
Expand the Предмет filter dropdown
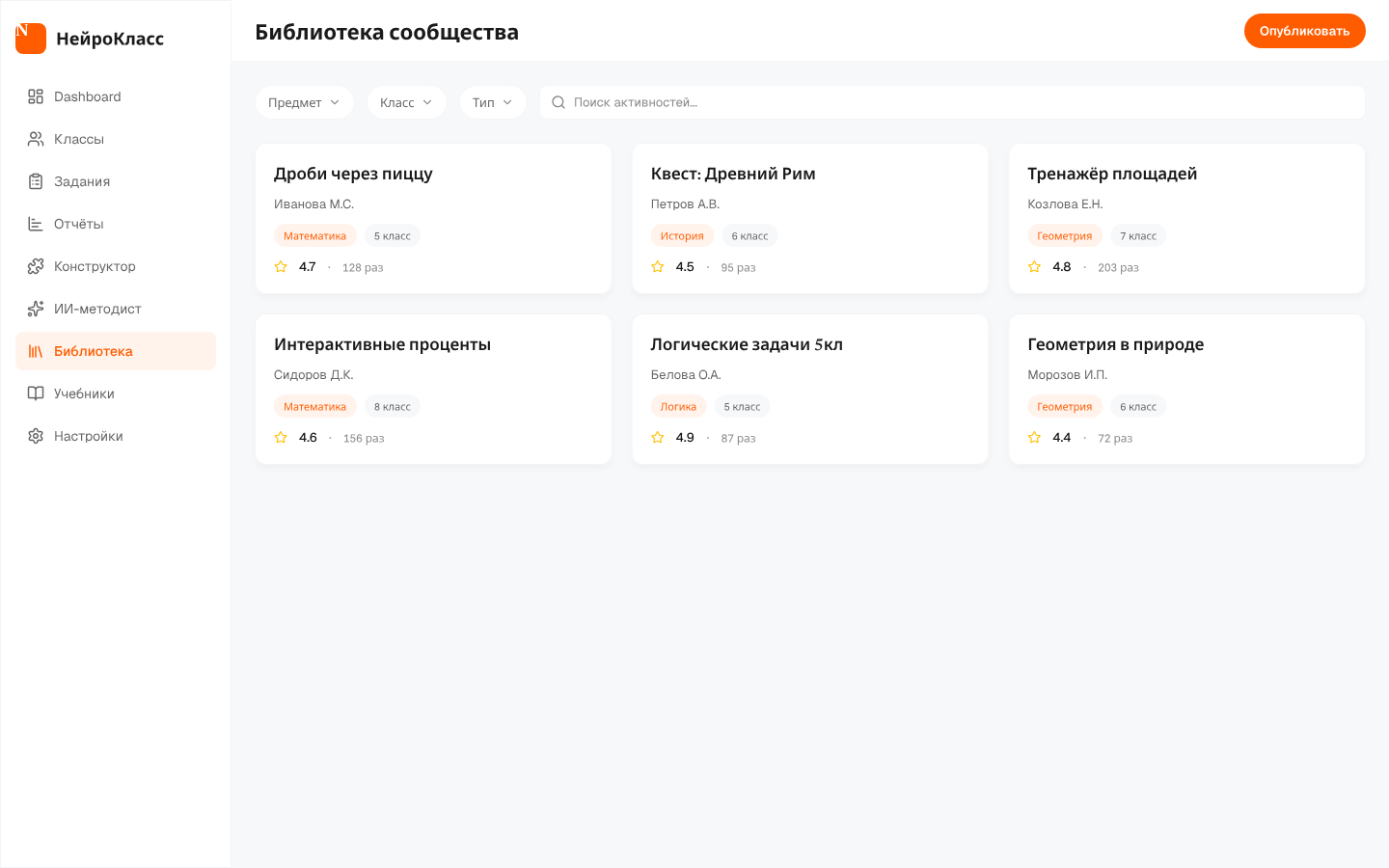[304, 102]
